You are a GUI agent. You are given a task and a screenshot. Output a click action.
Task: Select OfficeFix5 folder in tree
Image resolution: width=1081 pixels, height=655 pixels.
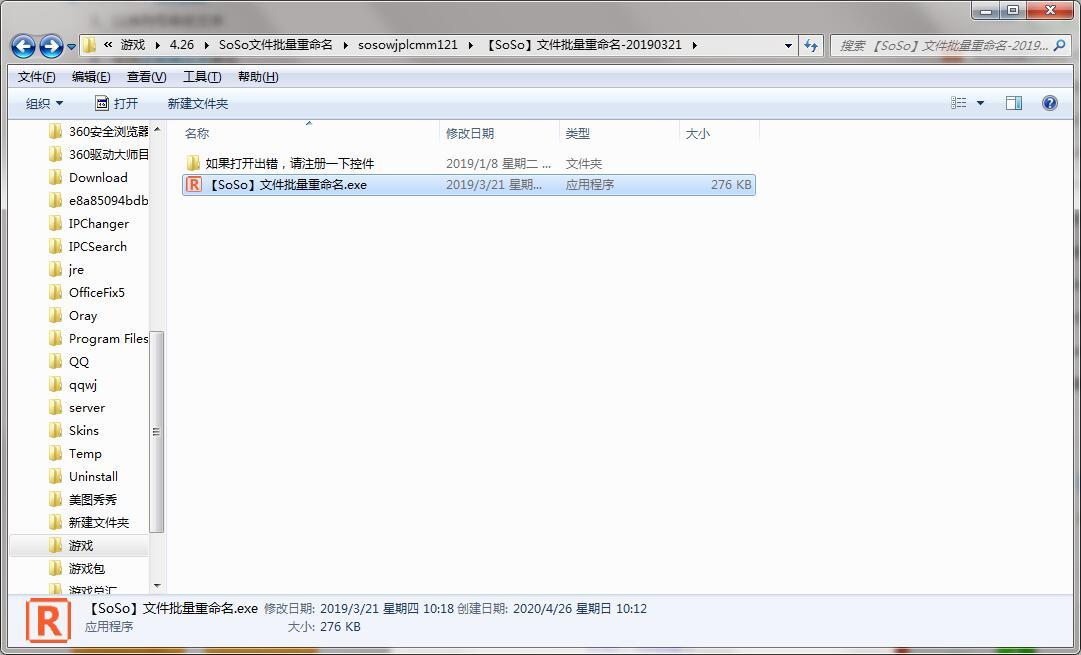tap(87, 292)
